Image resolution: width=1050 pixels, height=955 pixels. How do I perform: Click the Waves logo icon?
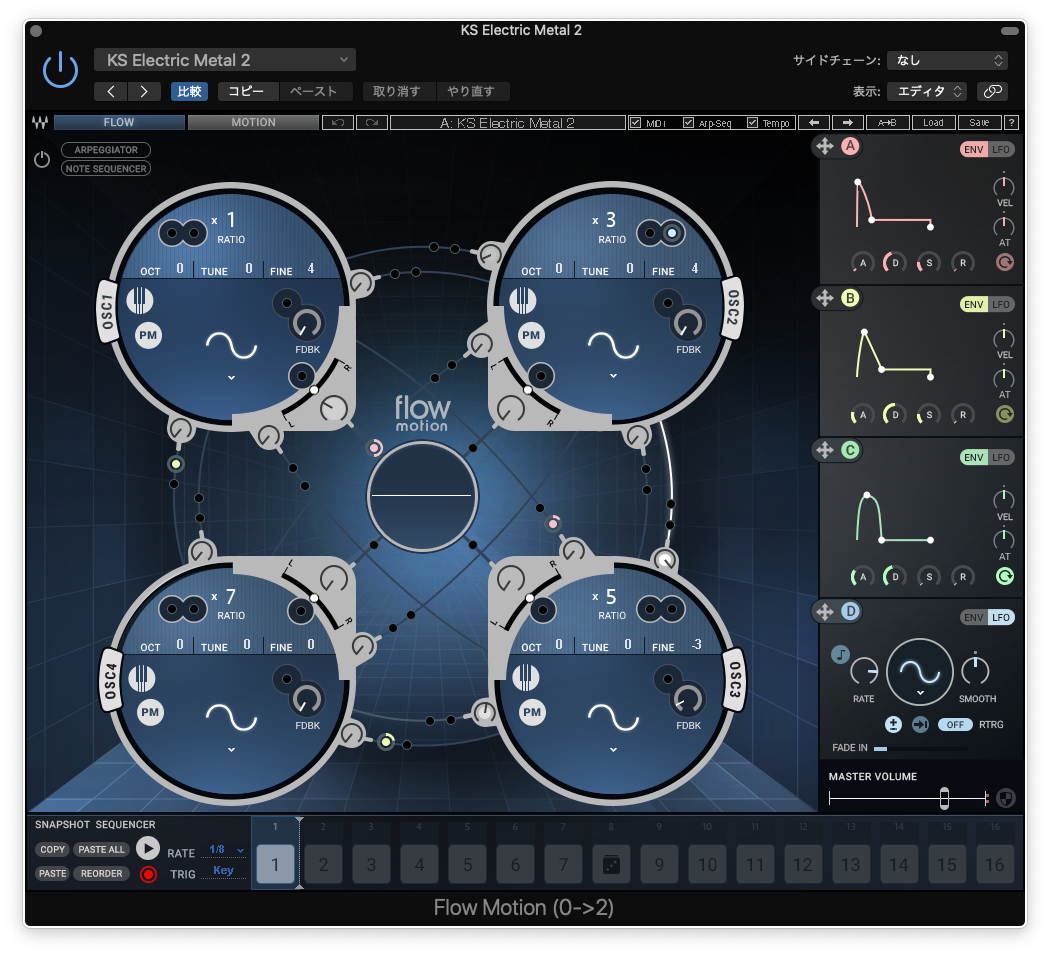pyautogui.click(x=40, y=123)
